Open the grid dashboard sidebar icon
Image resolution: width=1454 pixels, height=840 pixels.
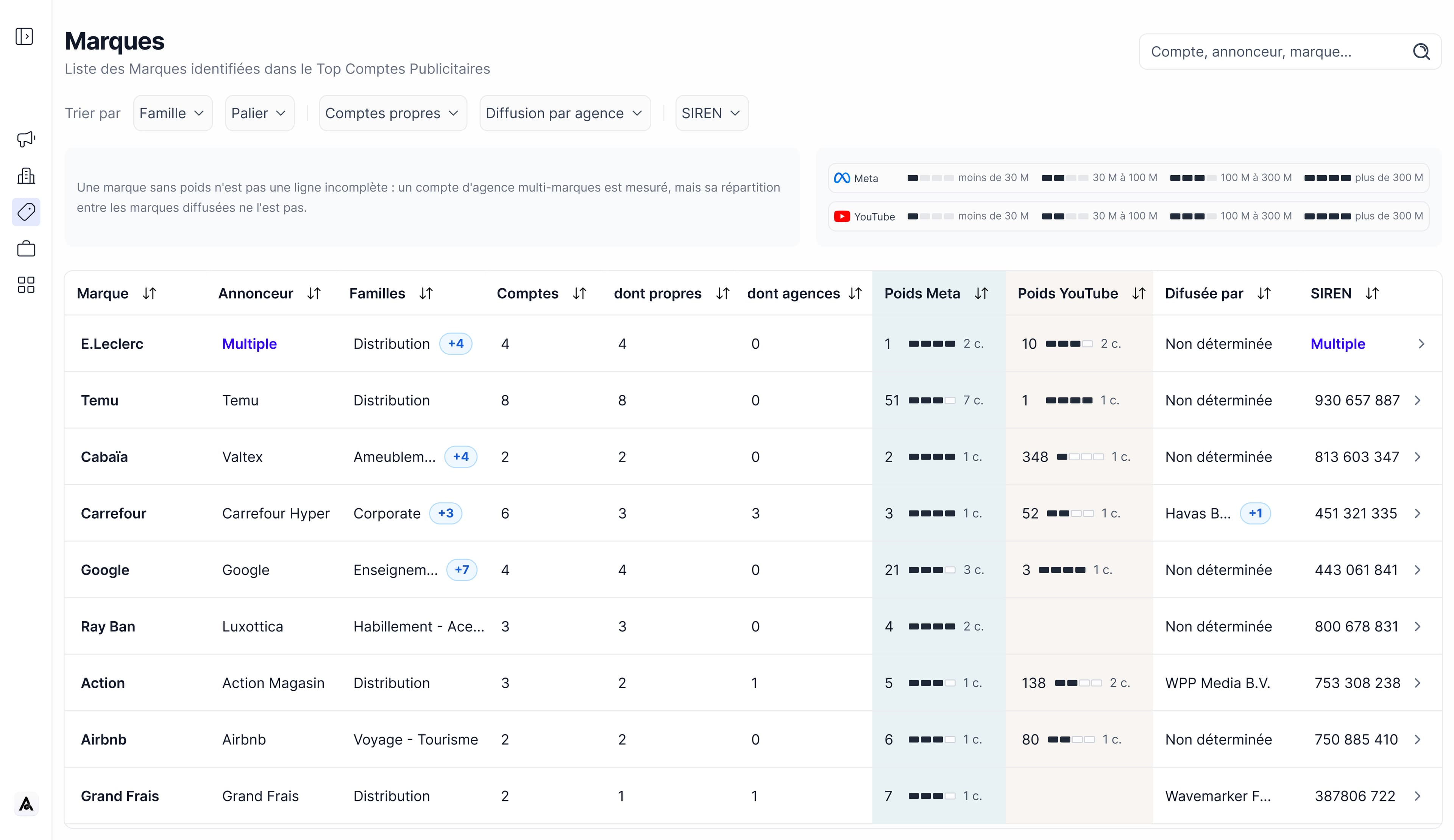pos(26,284)
